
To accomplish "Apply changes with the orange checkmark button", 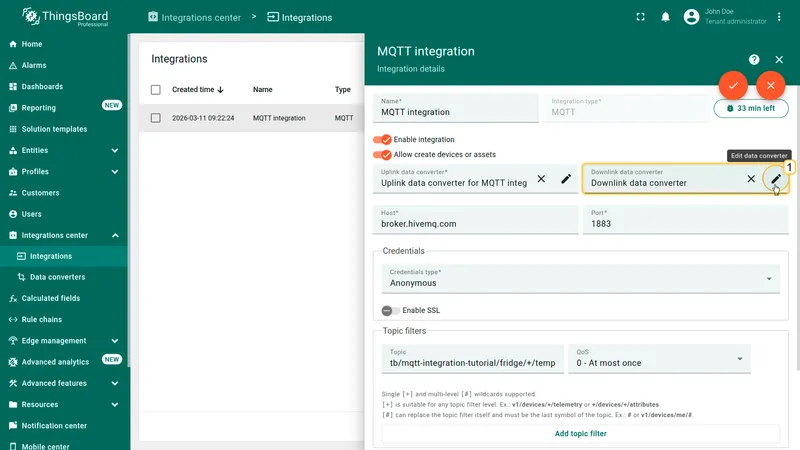I will pos(733,85).
